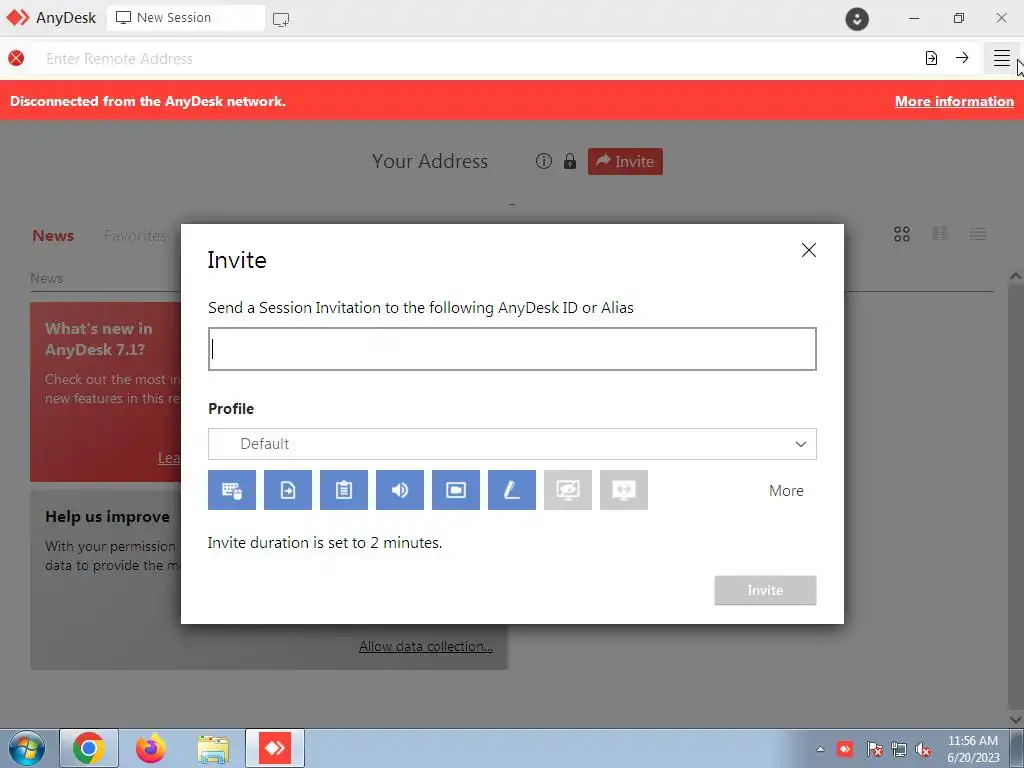Toggle file transfer permission icon

288,490
